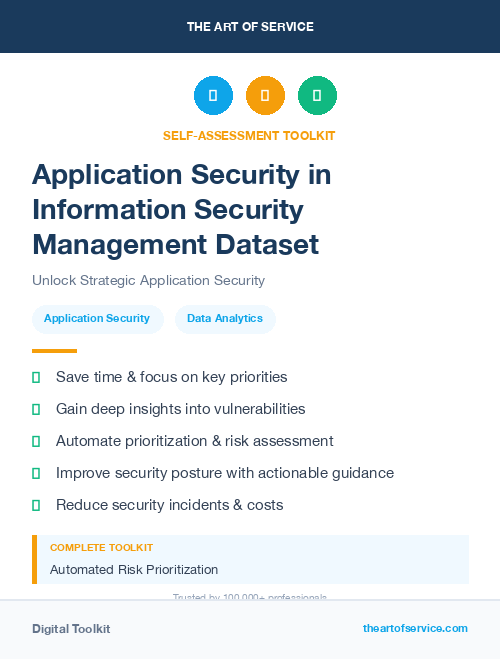
Task: Click text Automate prioritization & risk assessment
Action: point(195,441)
